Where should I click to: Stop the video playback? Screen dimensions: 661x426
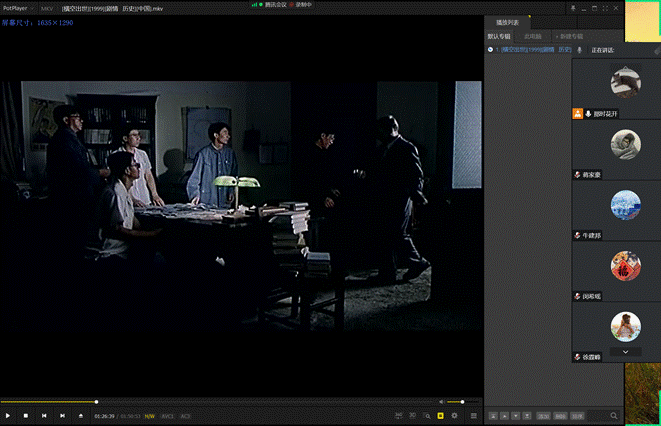pos(26,415)
